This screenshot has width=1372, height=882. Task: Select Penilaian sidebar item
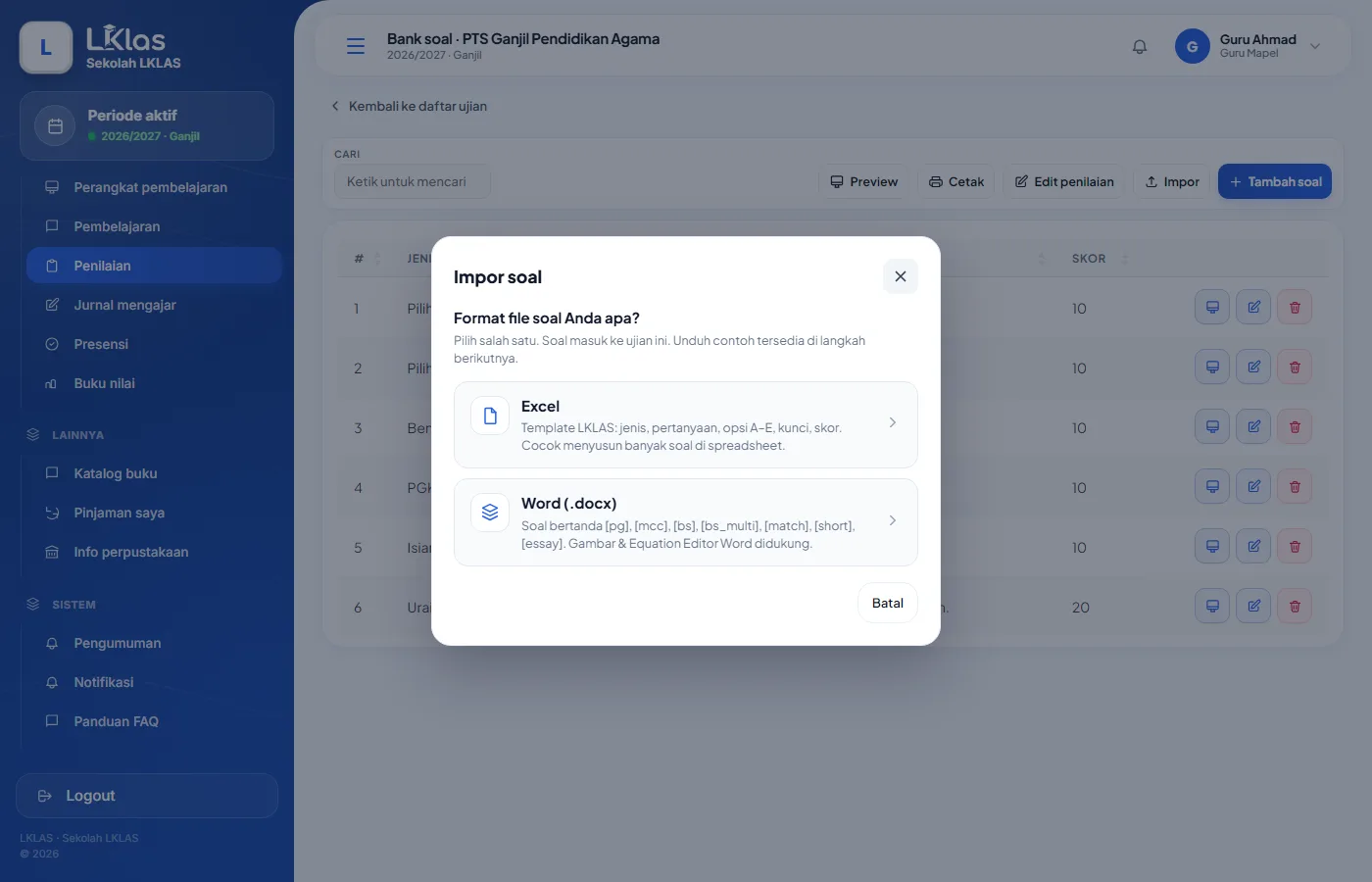pyautogui.click(x=154, y=266)
